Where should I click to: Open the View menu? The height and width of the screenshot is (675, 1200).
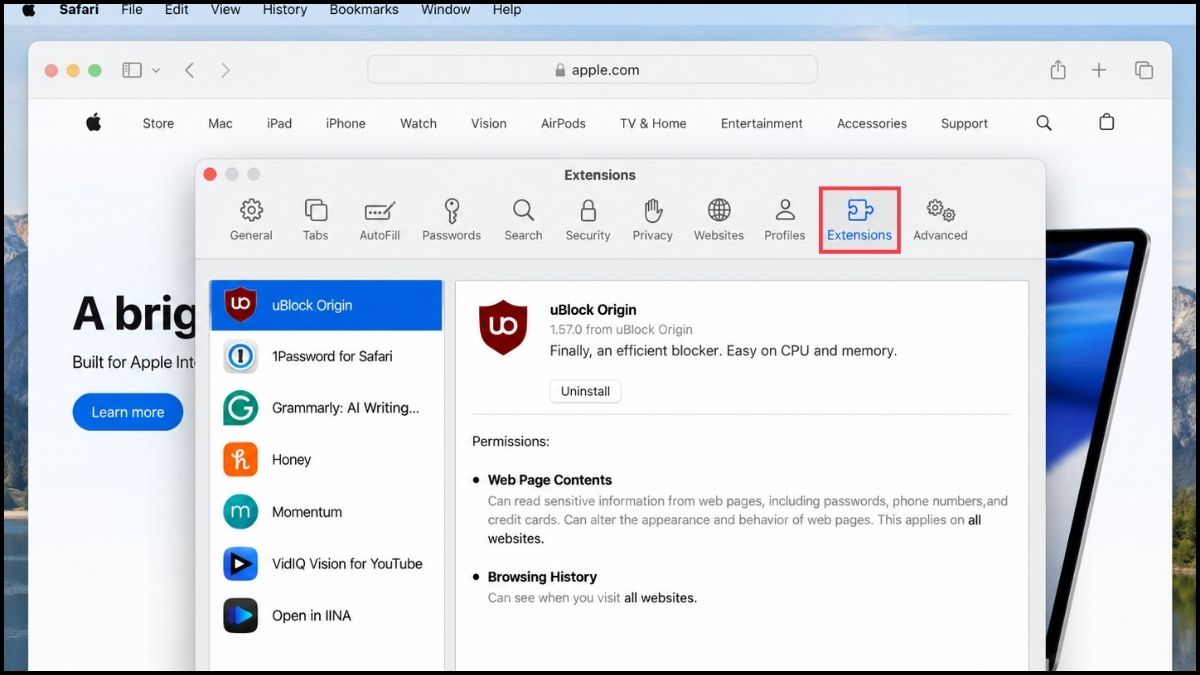point(226,10)
